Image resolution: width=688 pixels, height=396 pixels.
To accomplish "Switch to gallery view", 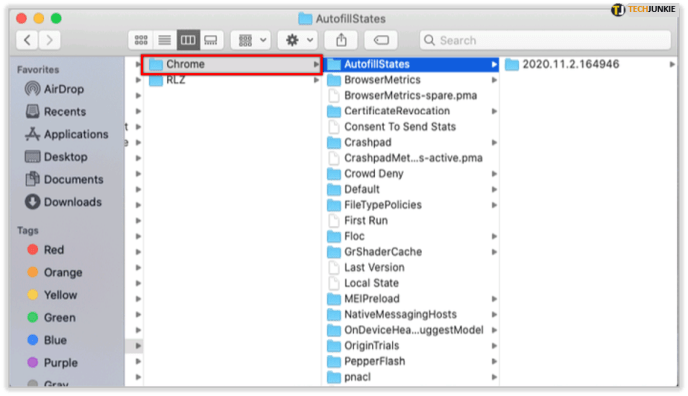I will tap(211, 40).
